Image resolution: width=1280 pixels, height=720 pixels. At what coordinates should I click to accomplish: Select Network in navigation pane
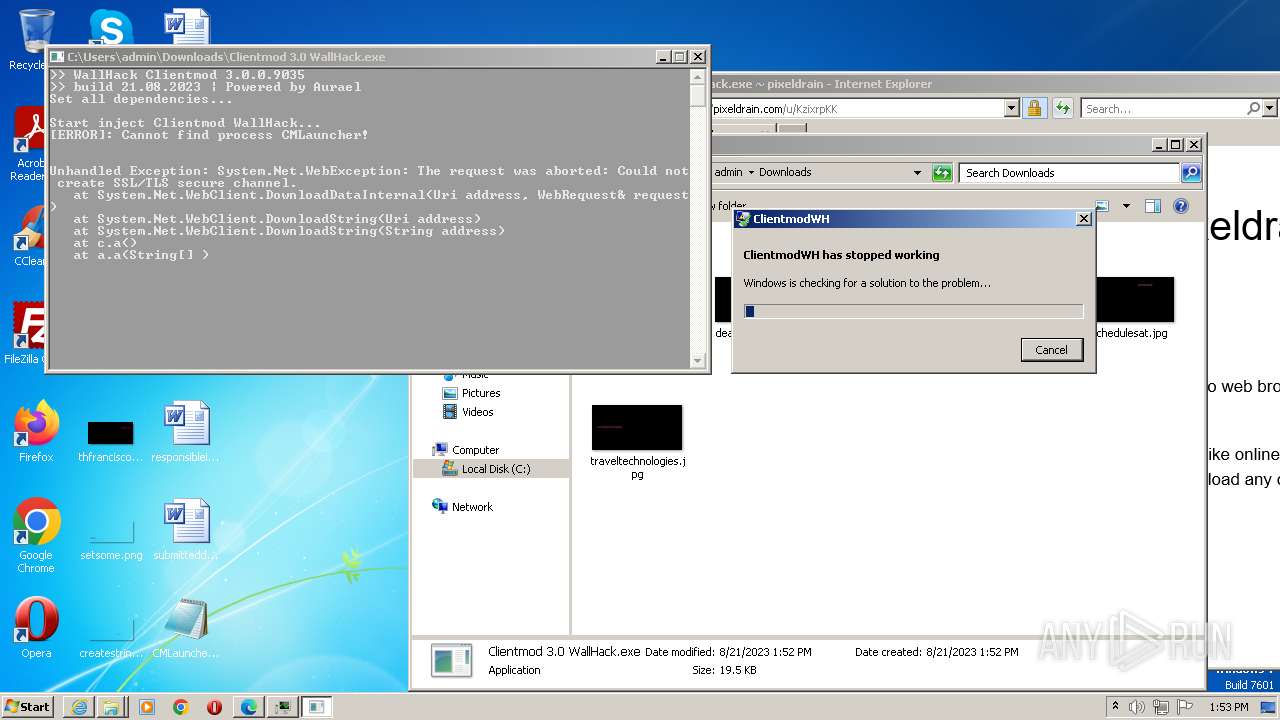462,507
